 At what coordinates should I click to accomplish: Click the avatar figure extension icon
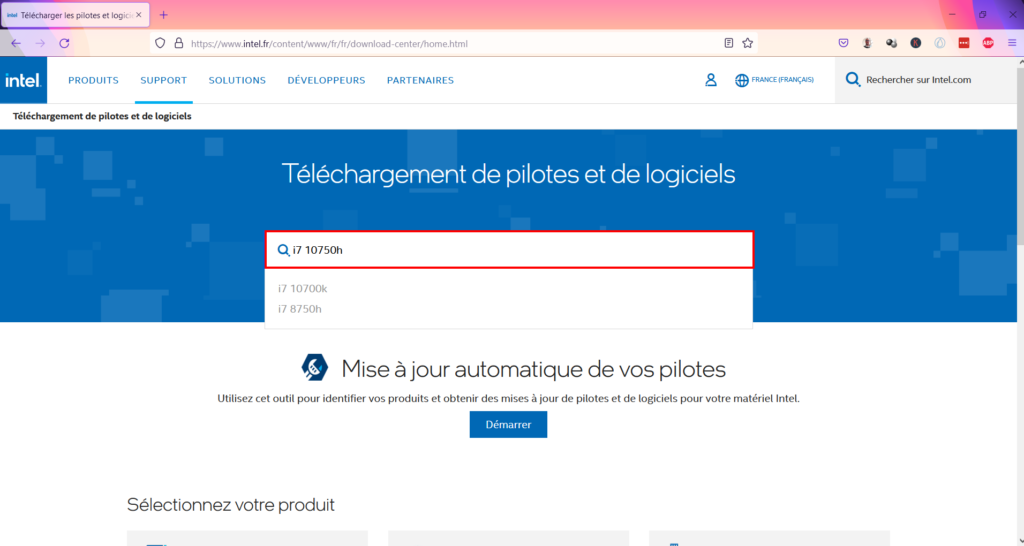[x=867, y=43]
